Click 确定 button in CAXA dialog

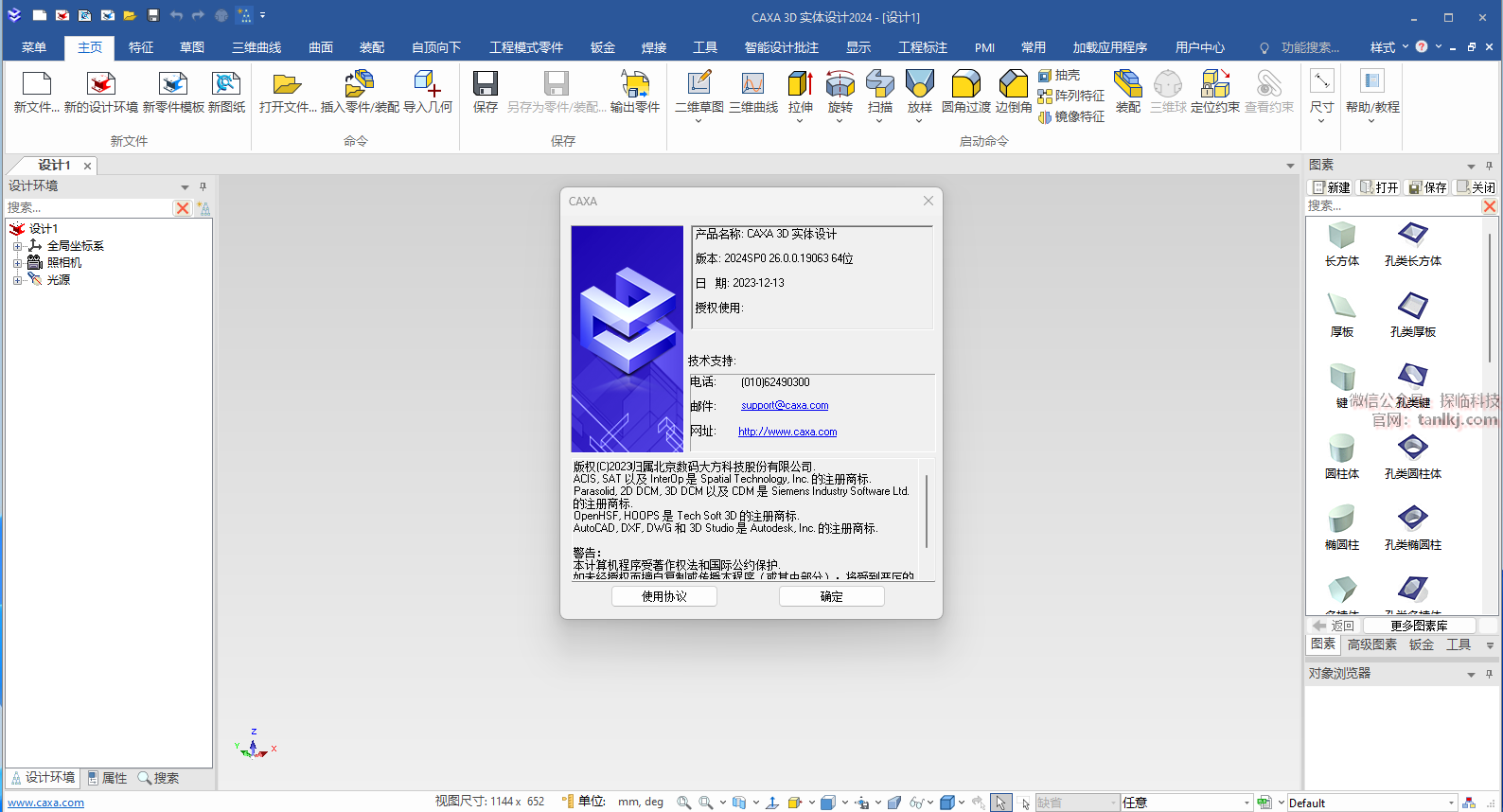click(831, 596)
